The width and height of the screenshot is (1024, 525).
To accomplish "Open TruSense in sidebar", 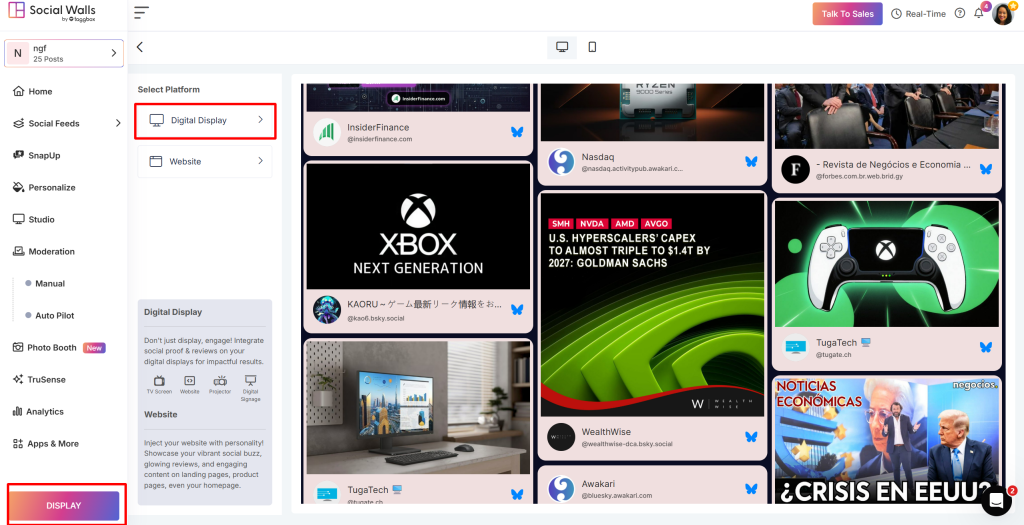I will point(39,379).
